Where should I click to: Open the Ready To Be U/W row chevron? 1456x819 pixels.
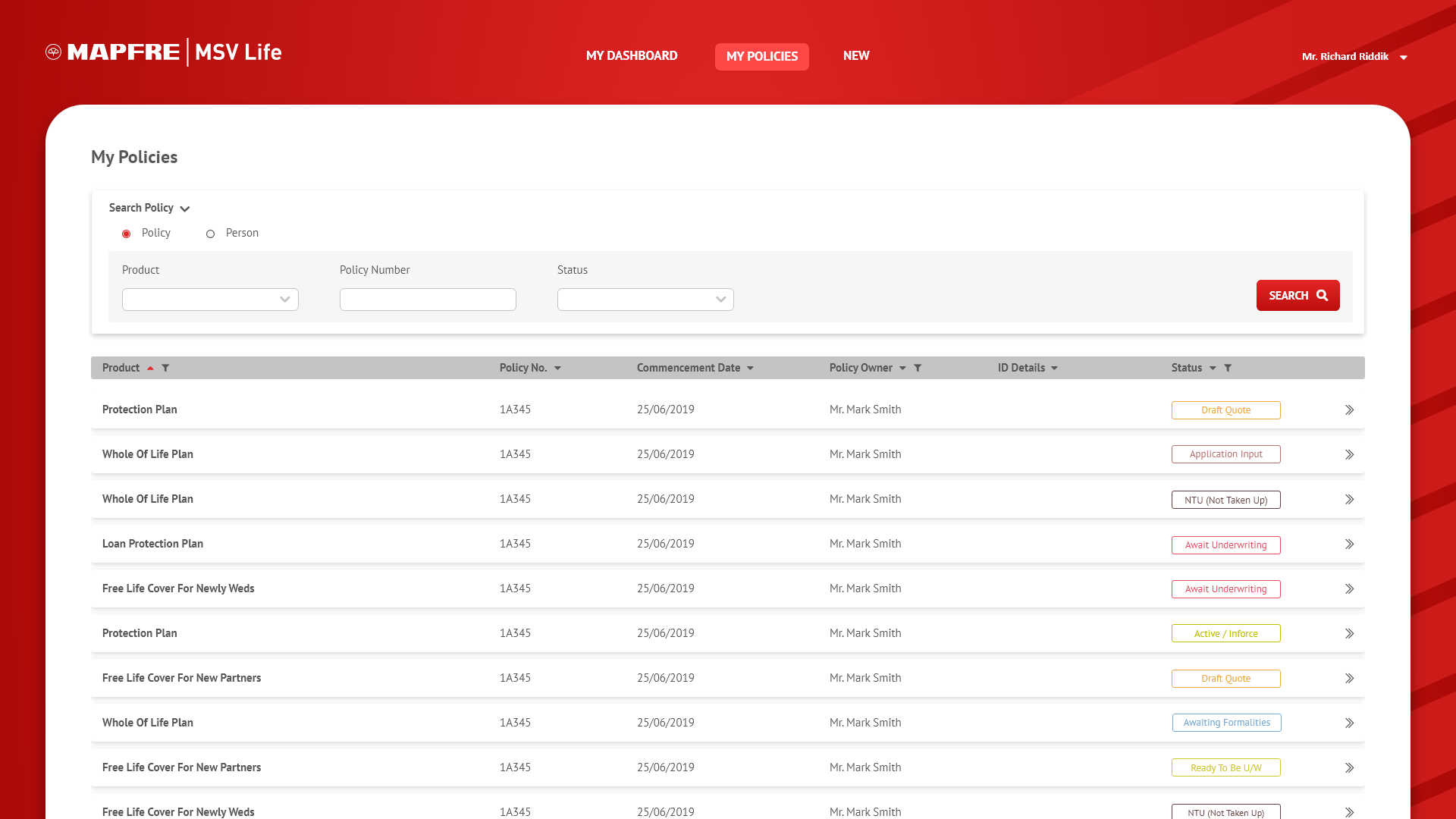1349,768
